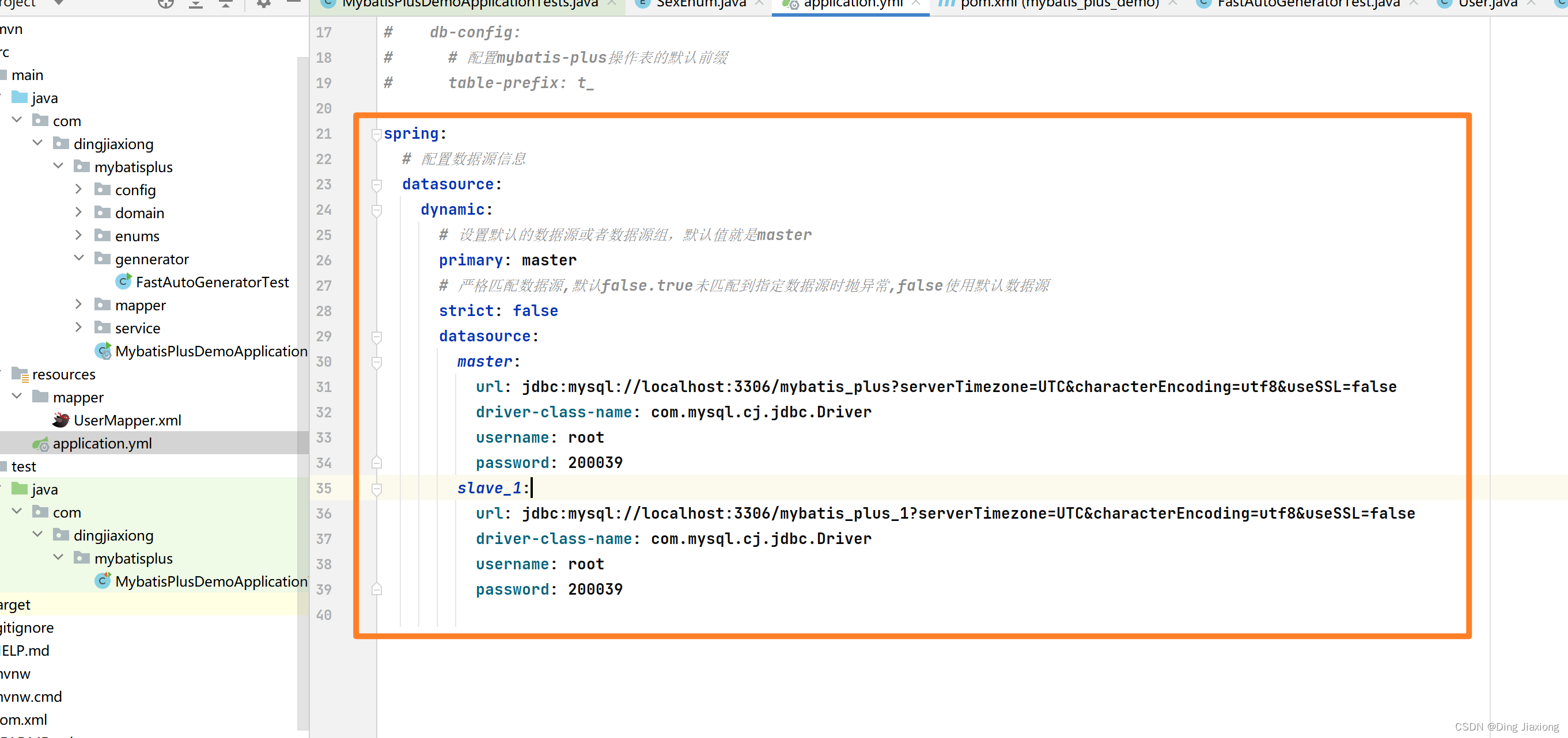1568x738 pixels.
Task: Close the SexEnum.java tab
Action: 759,3
